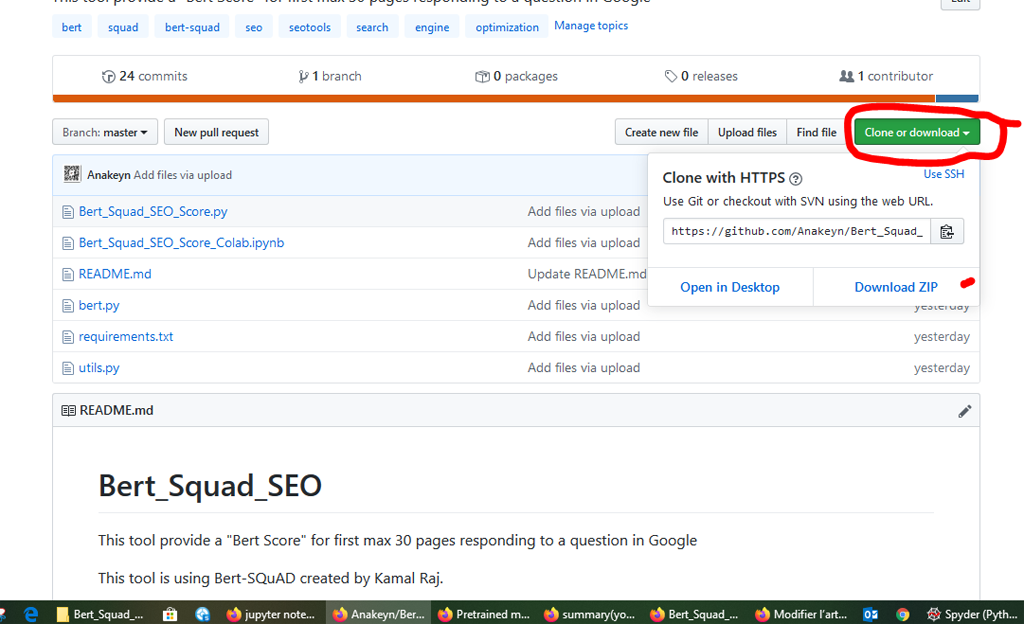
Task: Open Bert_Squad_SEO_Score_Colab.ipynb file link
Action: click(182, 243)
